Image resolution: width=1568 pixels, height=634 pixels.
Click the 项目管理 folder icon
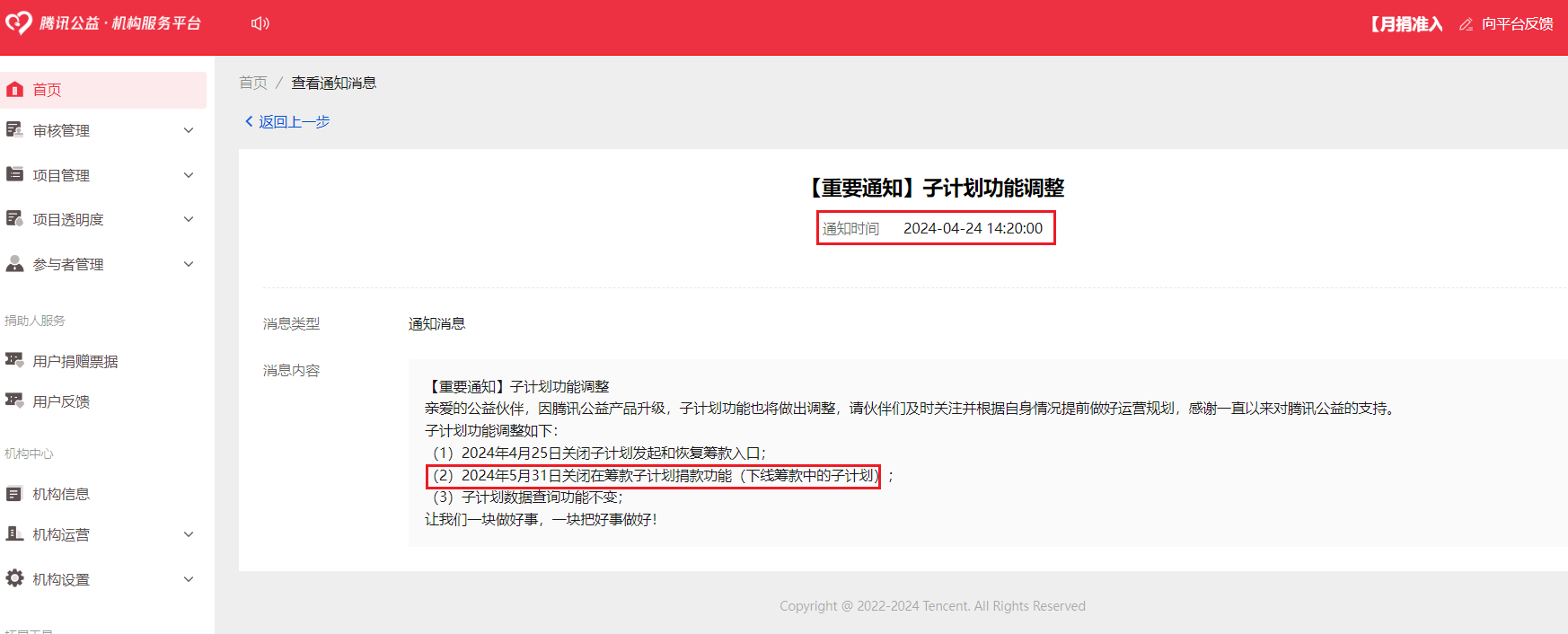[x=14, y=174]
